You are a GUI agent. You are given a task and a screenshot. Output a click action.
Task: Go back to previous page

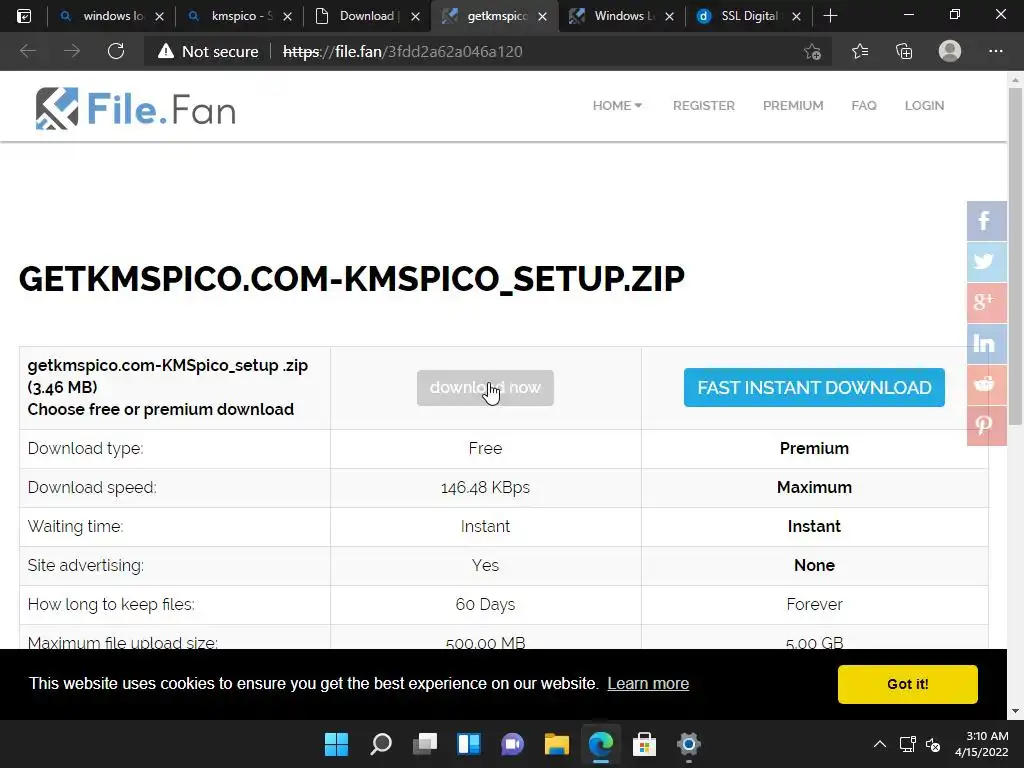(x=27, y=51)
